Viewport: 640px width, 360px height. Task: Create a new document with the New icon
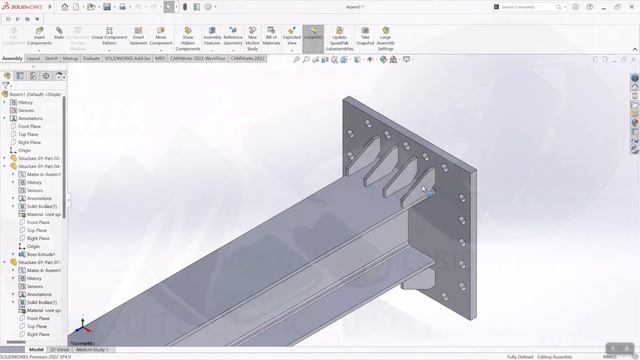coord(76,7)
